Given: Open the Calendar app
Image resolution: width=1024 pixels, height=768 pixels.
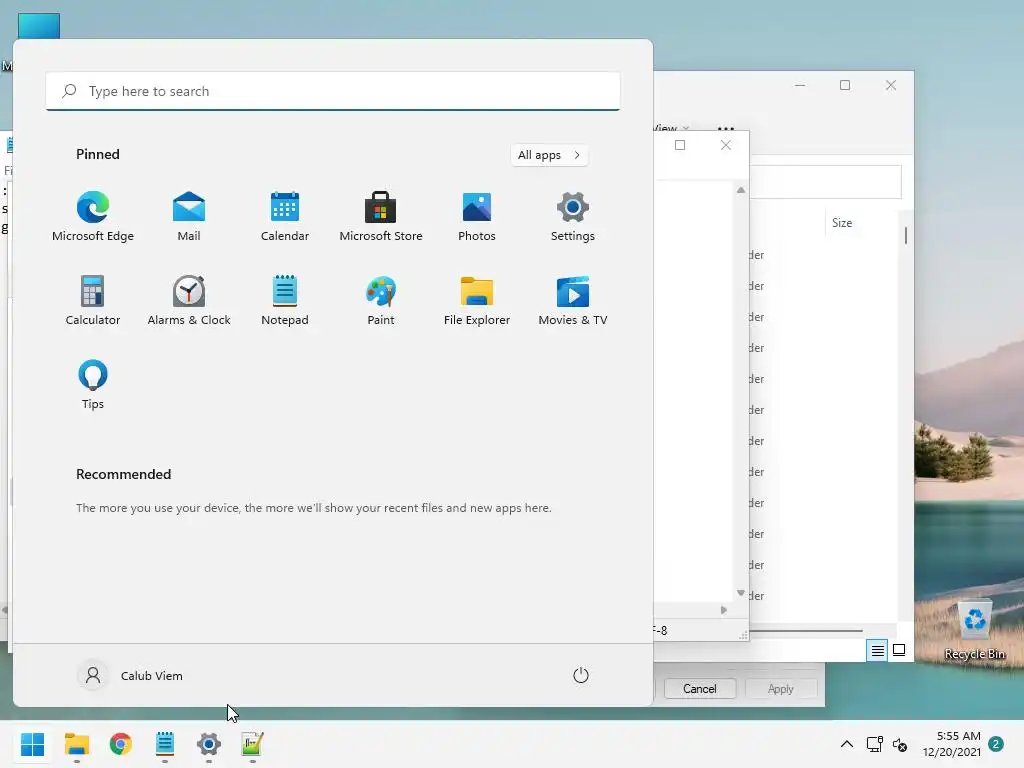Looking at the screenshot, I should [x=285, y=217].
